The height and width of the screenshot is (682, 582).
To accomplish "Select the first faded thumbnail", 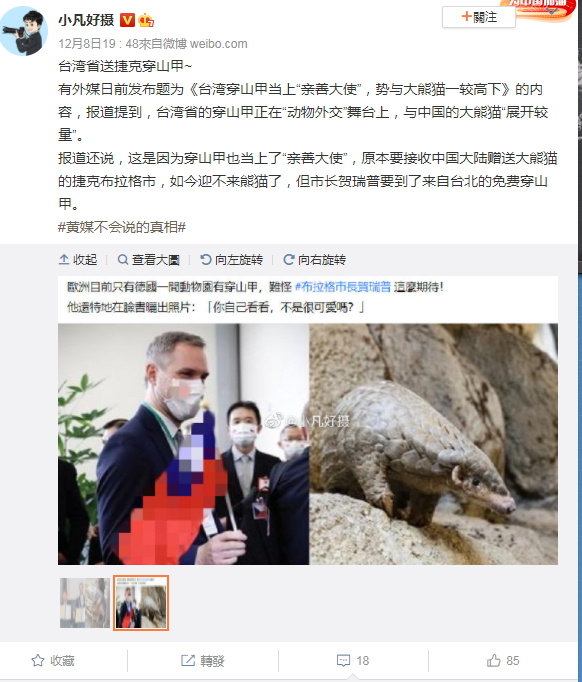I will tap(85, 603).
